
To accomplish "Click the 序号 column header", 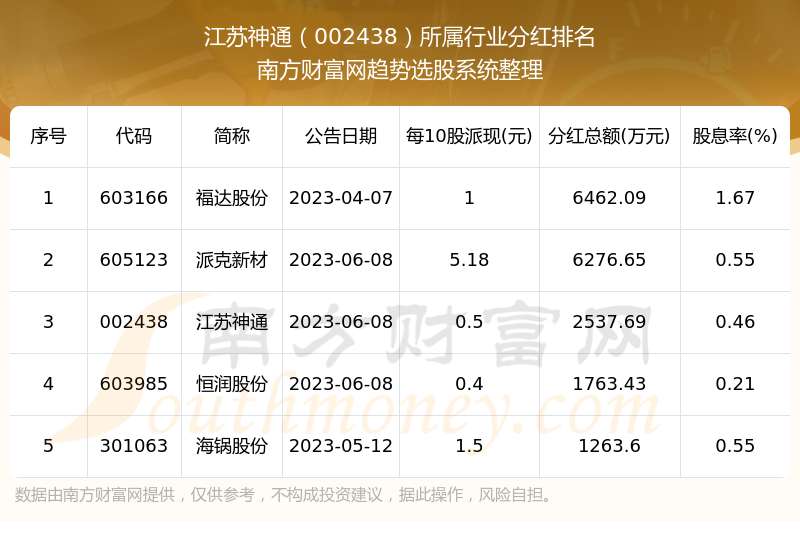I will [48, 136].
